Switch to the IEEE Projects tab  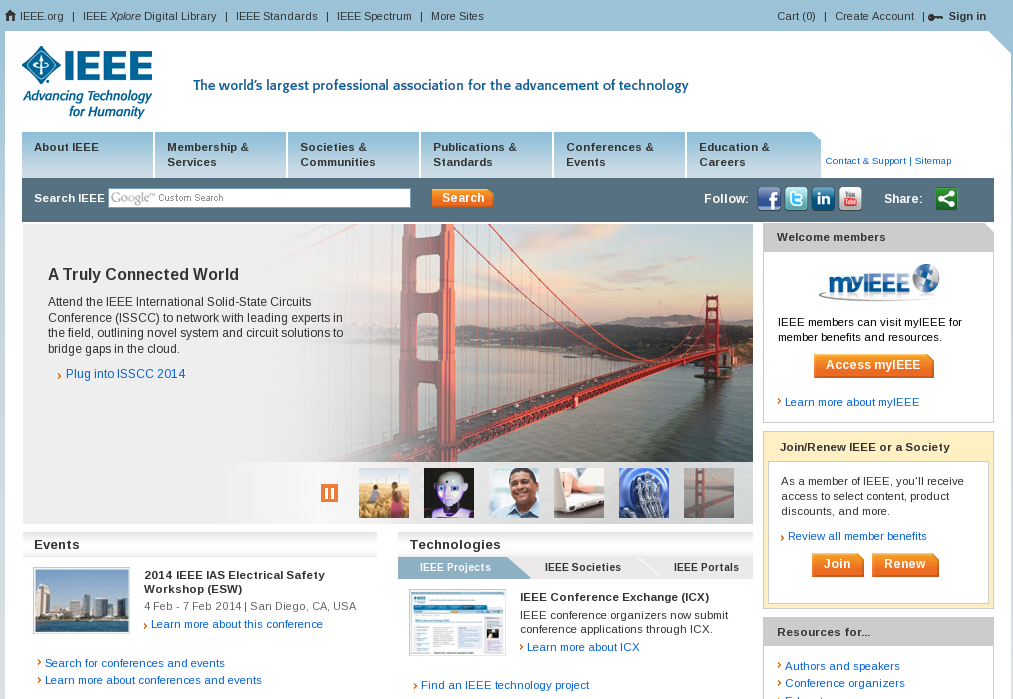(x=455, y=567)
